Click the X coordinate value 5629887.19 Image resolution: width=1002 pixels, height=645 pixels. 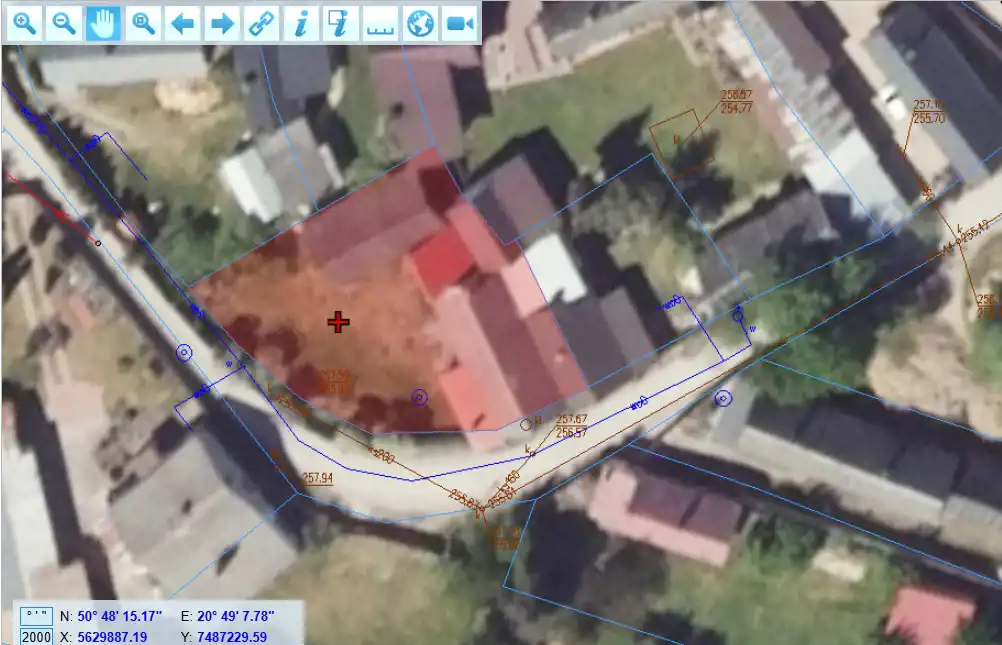[118, 637]
